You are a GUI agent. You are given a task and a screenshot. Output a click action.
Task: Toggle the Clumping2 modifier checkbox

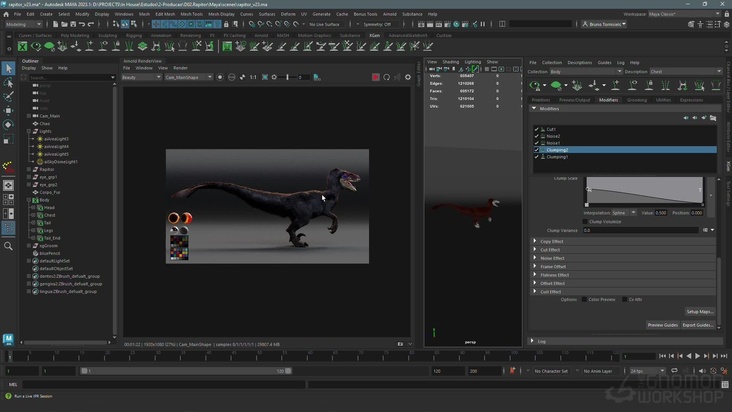point(537,150)
